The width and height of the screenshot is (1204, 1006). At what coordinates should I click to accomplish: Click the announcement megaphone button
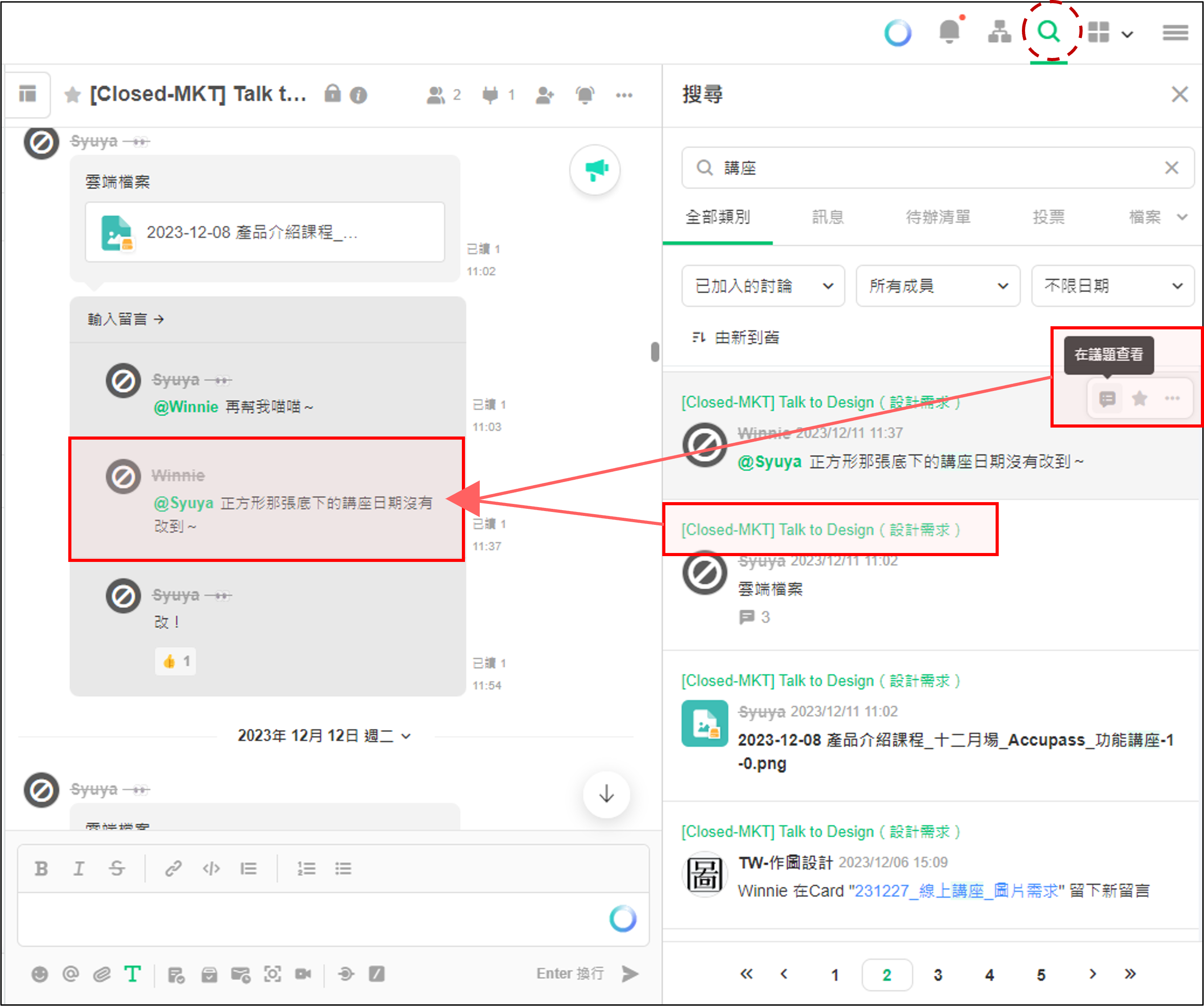pos(595,170)
